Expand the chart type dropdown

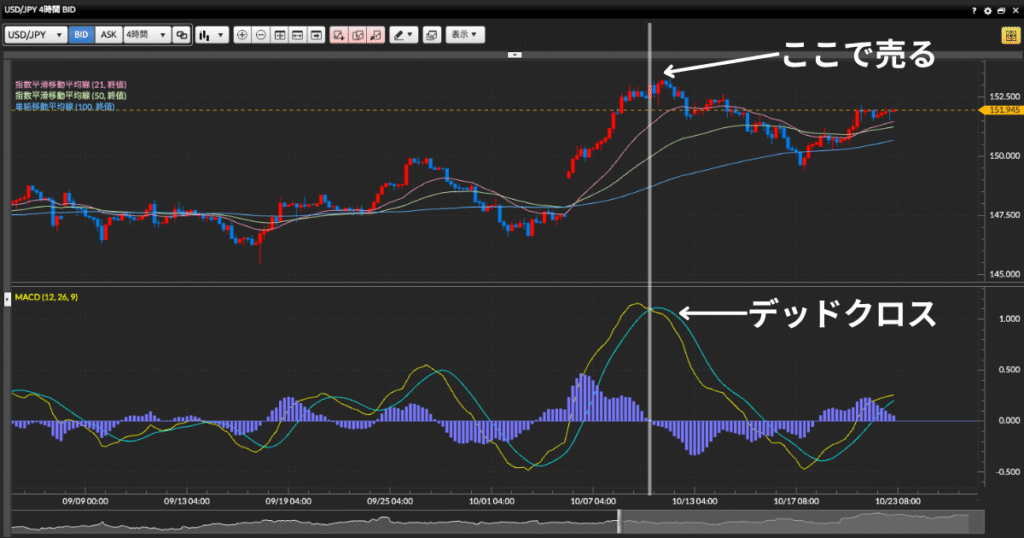pos(212,34)
